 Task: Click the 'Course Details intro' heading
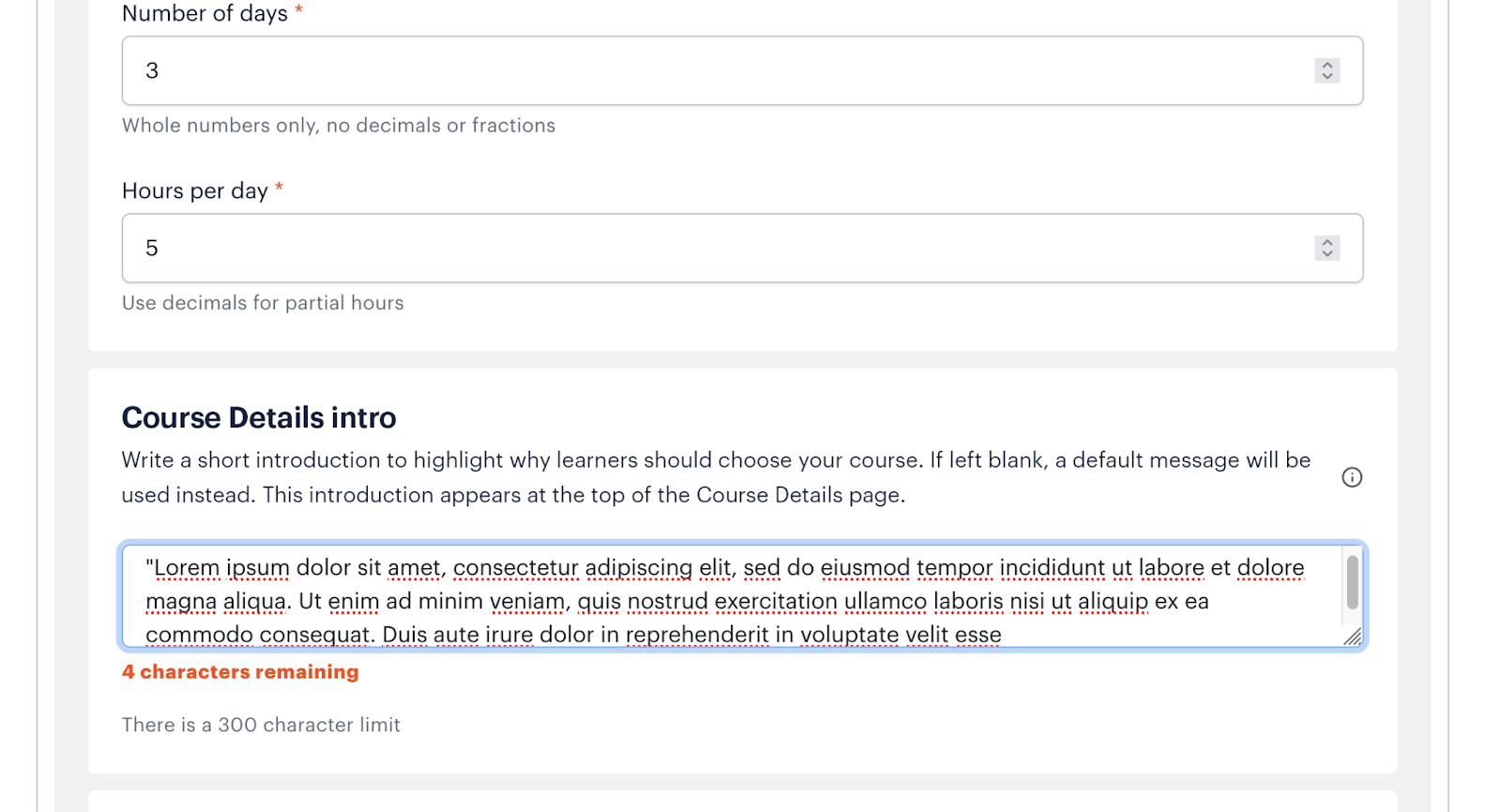coord(259,417)
